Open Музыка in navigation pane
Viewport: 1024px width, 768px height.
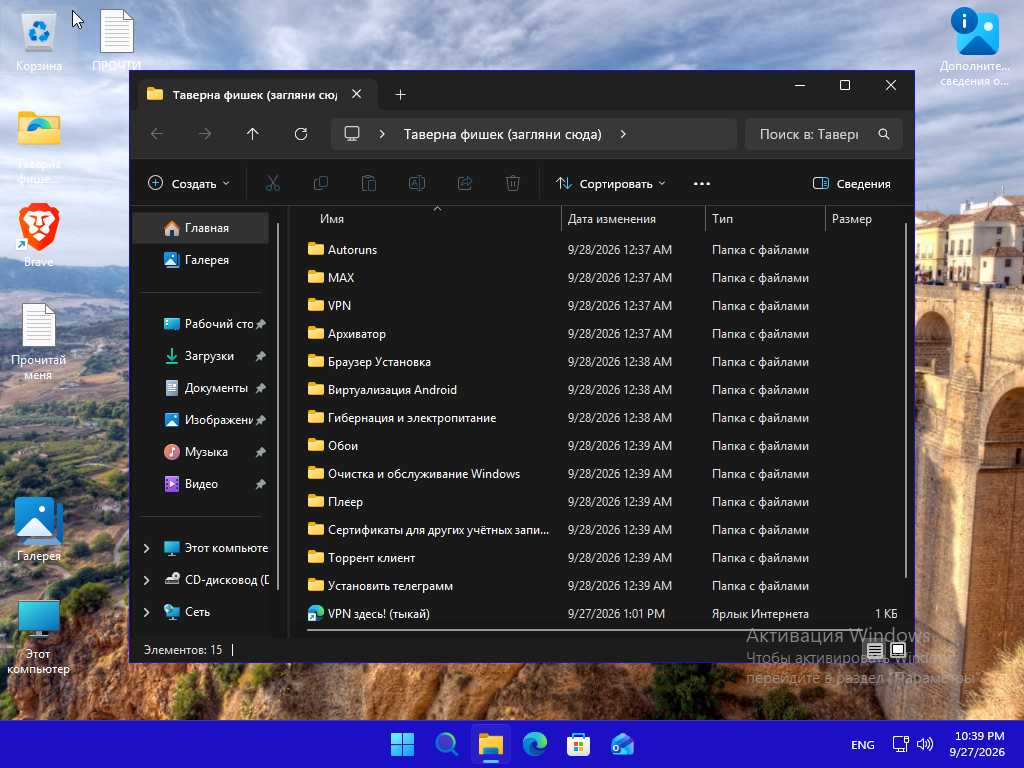pos(200,452)
